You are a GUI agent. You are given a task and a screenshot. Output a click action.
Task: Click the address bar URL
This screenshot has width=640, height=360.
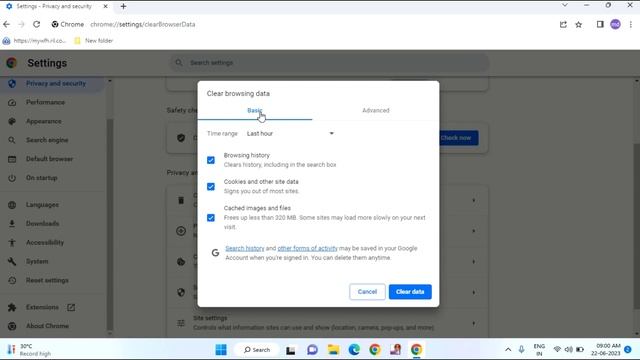point(143,24)
